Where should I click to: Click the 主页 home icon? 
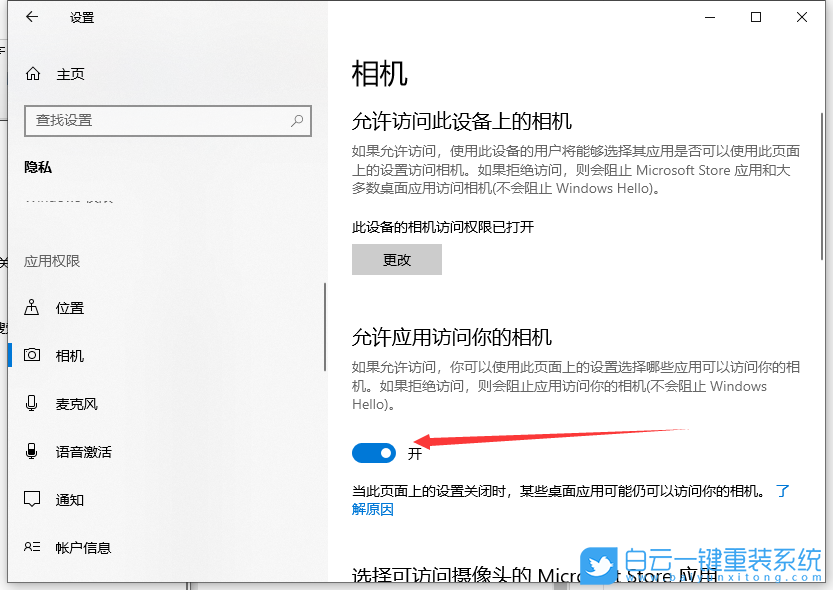[31, 73]
